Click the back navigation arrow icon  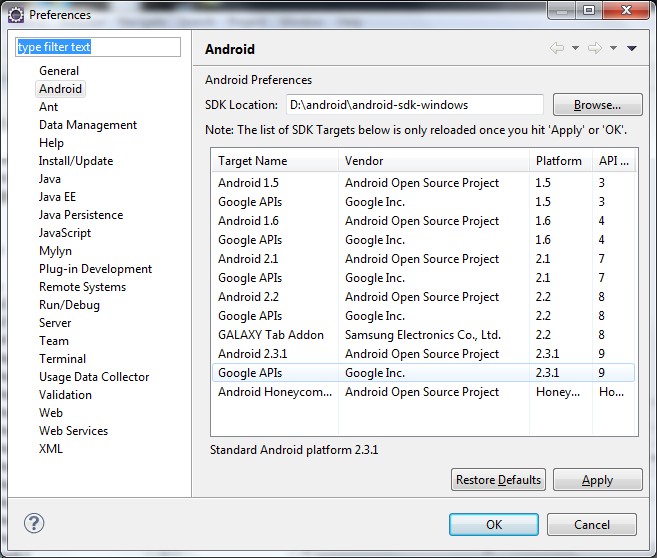point(557,48)
